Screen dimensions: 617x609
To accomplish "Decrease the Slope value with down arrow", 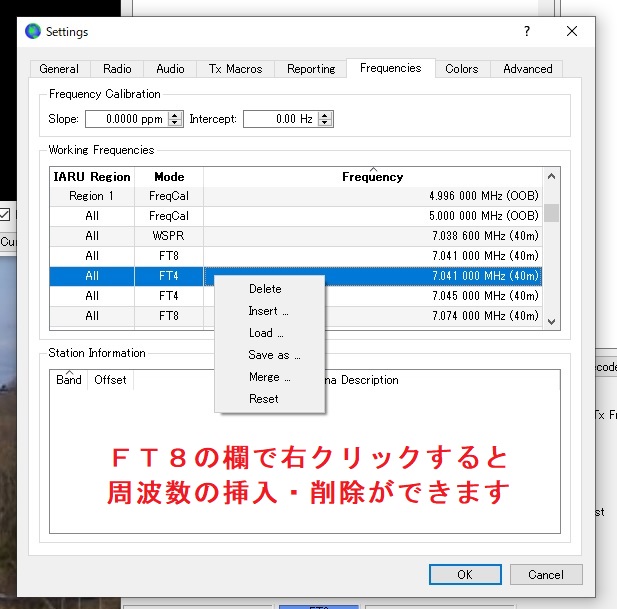I will point(176,123).
